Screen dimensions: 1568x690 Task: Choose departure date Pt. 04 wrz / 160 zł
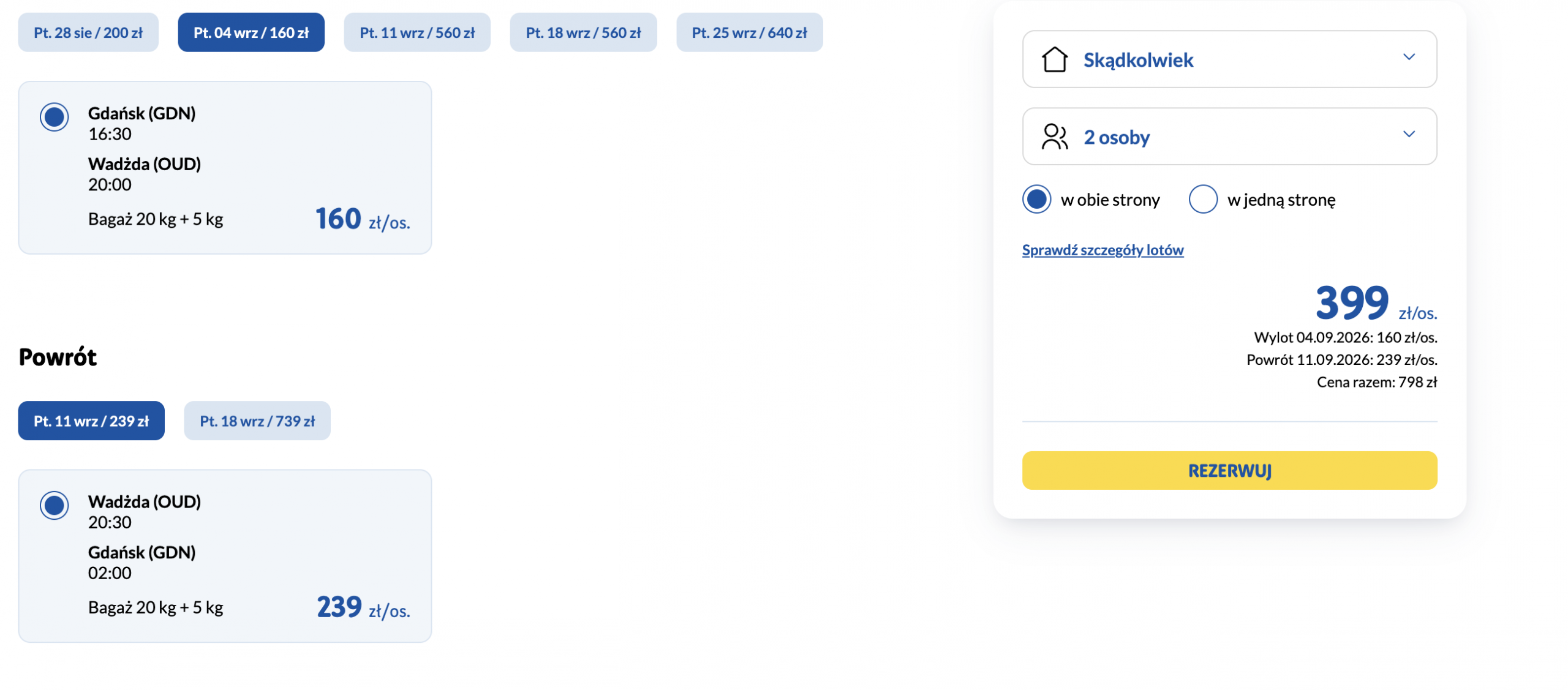[x=251, y=32]
